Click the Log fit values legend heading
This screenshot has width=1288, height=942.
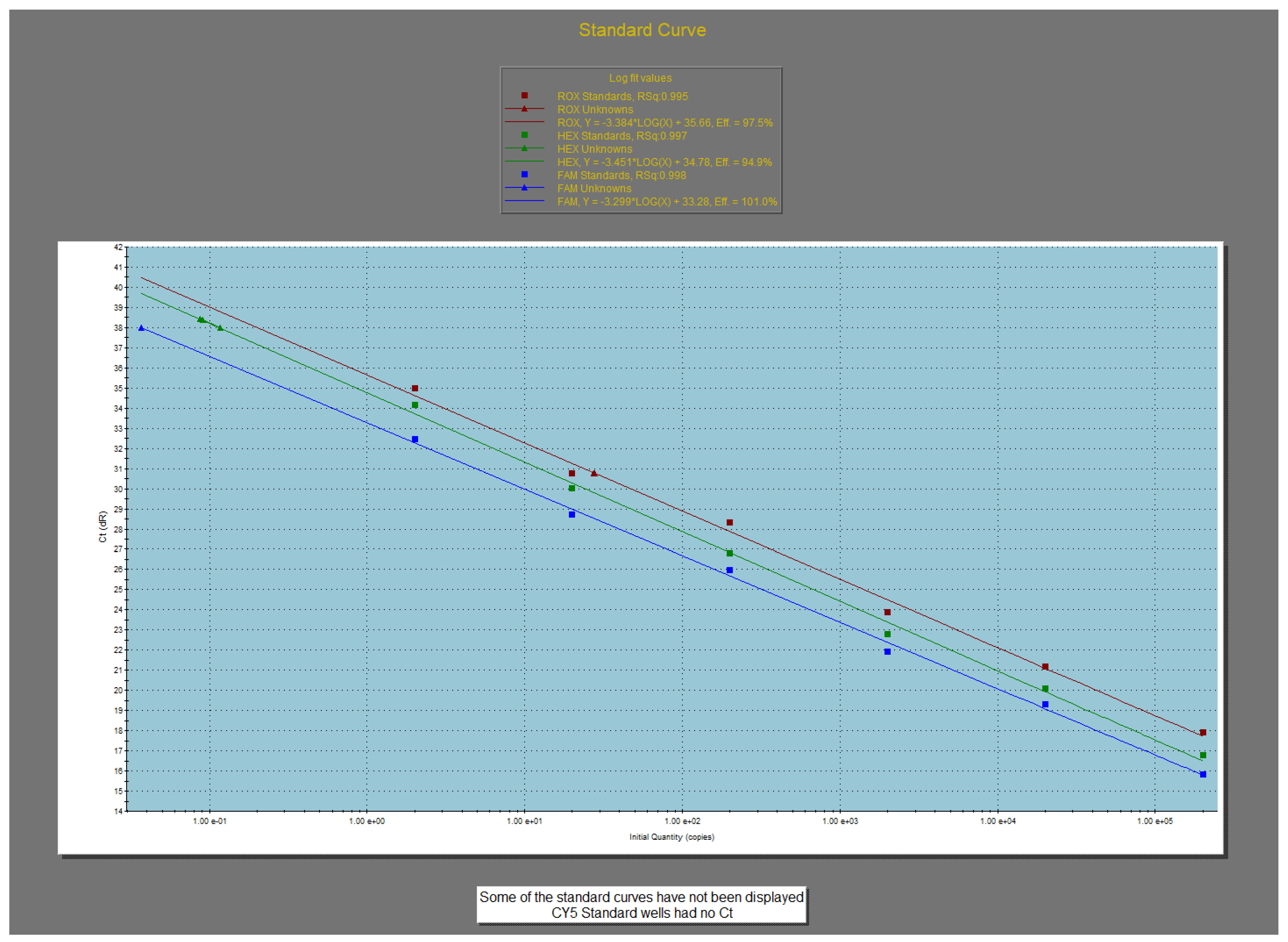[640, 78]
